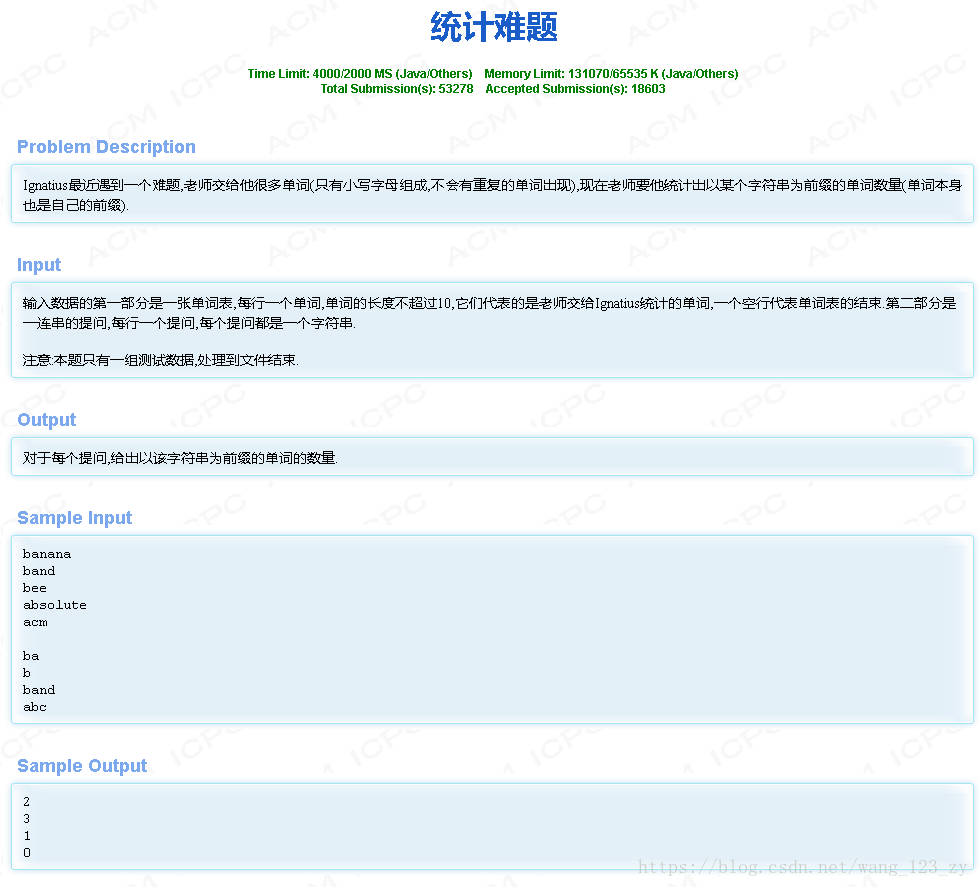Click sample word bee
Viewport: 979px width, 887px height.
point(34,588)
